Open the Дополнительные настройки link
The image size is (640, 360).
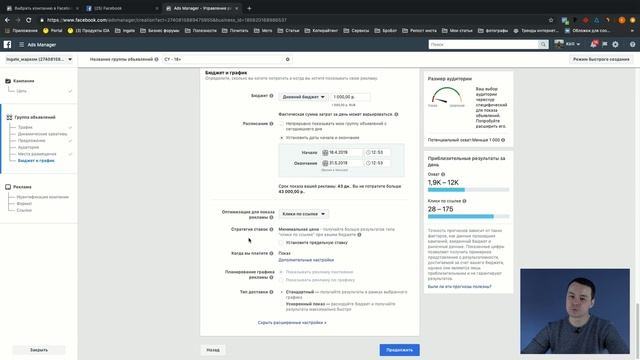[x=306, y=260]
